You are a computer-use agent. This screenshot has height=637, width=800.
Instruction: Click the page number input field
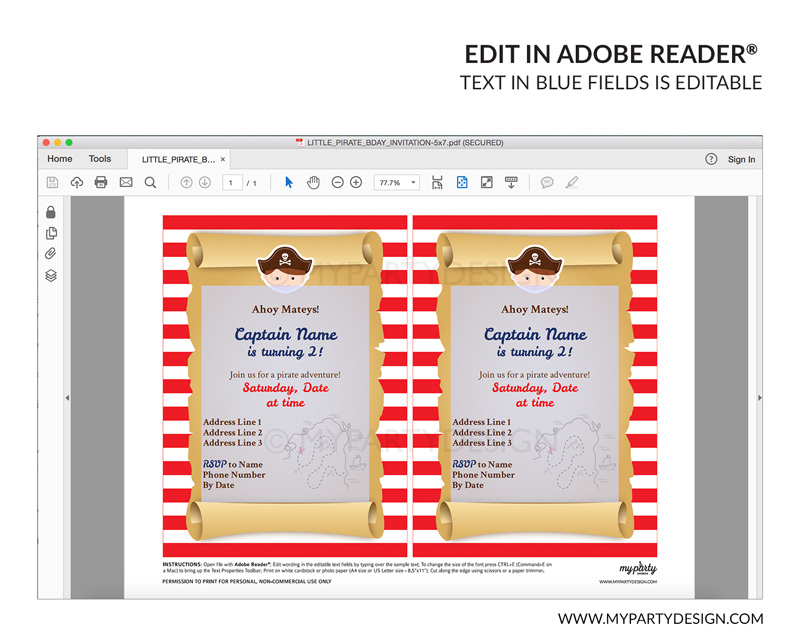pos(233,183)
